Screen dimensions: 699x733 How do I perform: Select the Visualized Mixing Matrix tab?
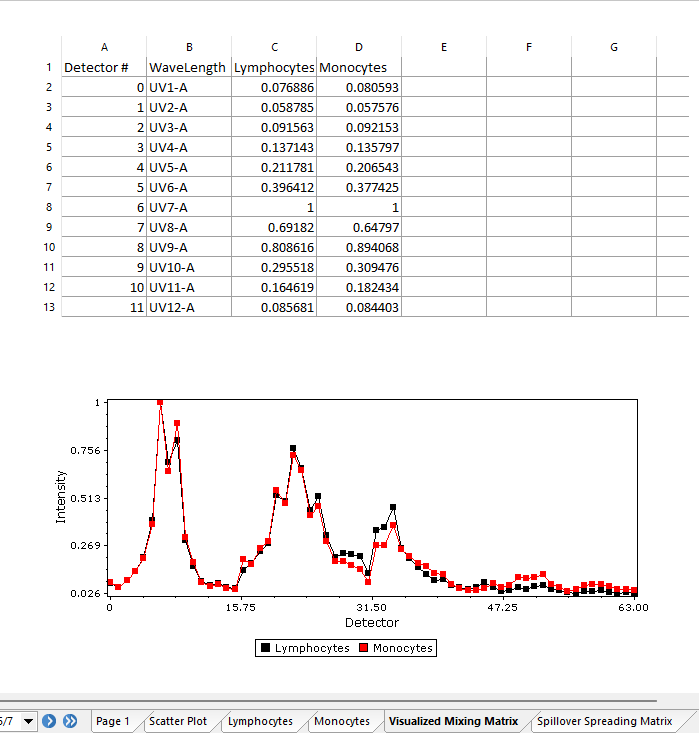tap(454, 721)
